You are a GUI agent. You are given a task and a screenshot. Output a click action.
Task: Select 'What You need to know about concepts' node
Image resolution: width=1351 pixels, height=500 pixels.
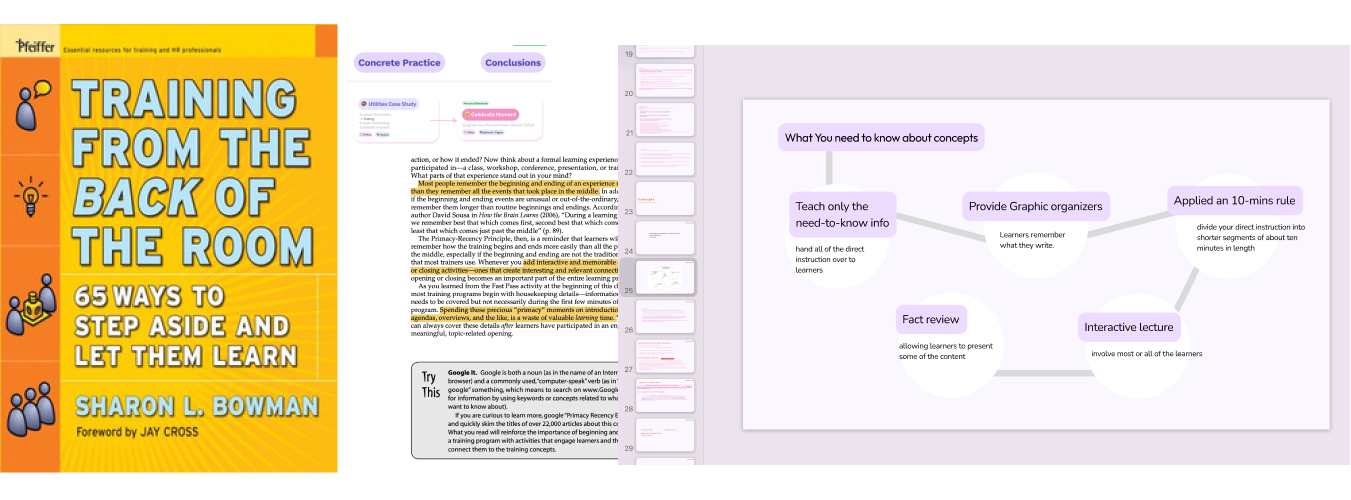881,138
